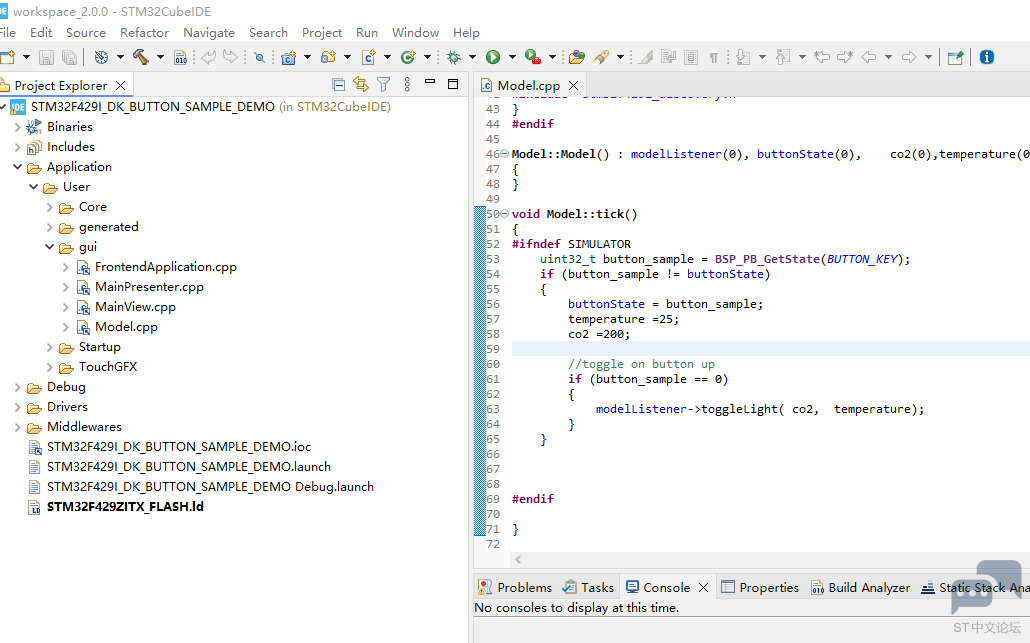Expand the Binaries tree node
Image resolution: width=1030 pixels, height=643 pixels.
coord(17,127)
